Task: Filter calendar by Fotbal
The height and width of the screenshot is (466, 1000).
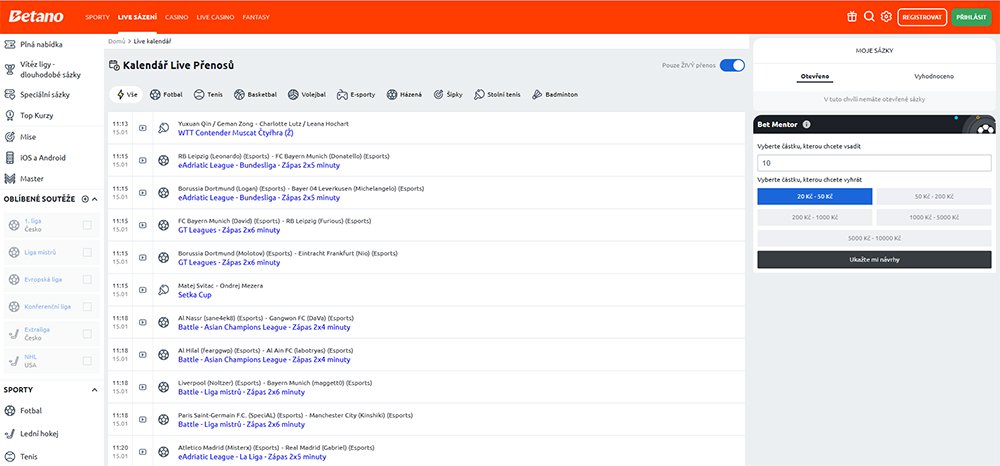Action: (166, 94)
